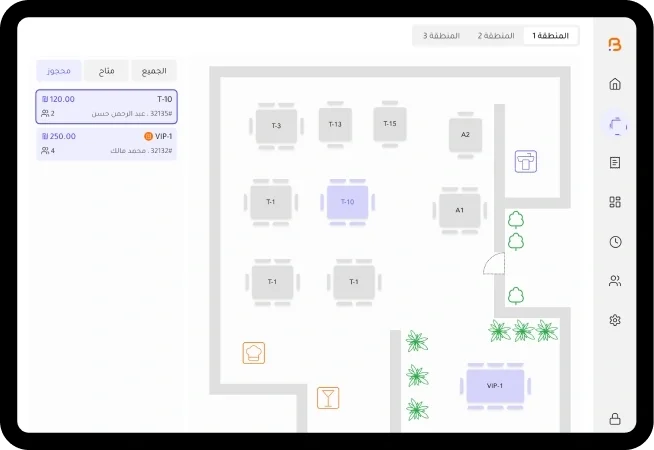654x450 pixels.
Task: Select table T-1 beside T-10
Action: pyautogui.click(x=271, y=202)
